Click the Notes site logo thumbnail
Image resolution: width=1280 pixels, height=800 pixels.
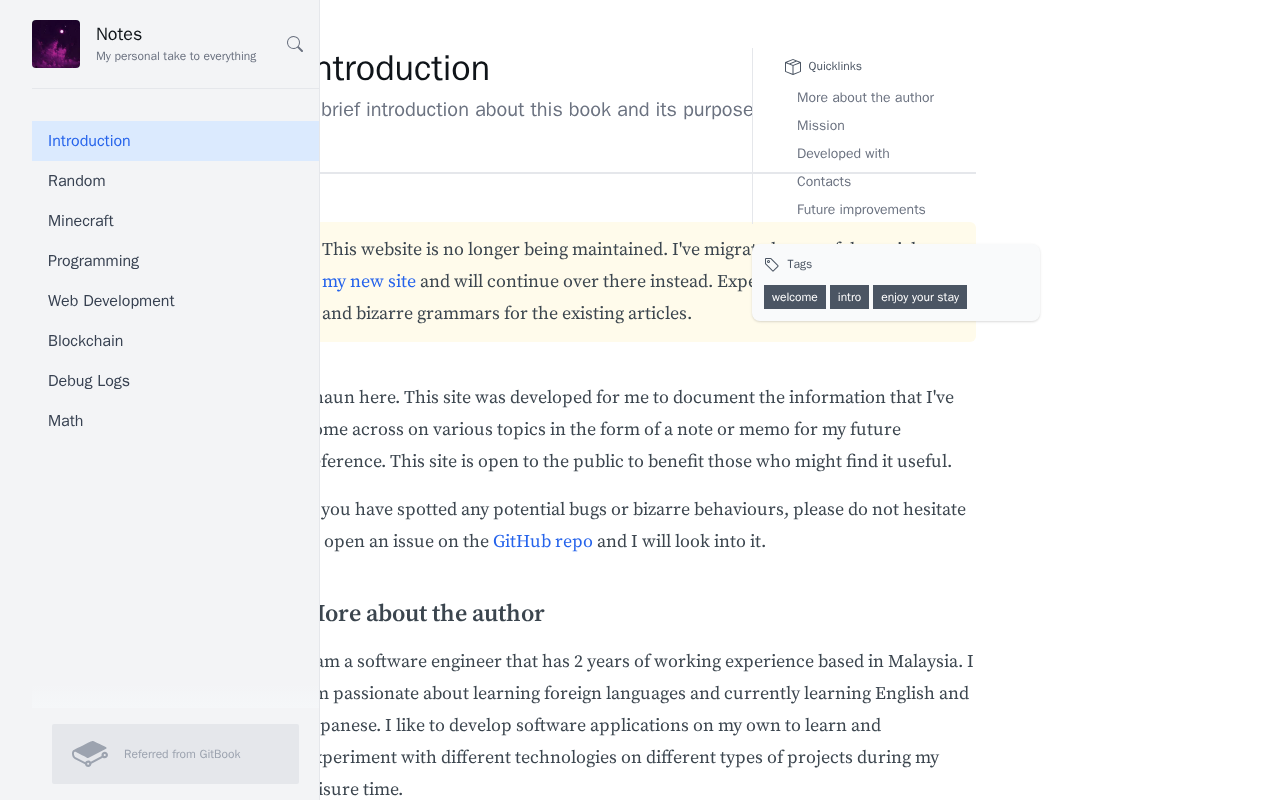(56, 44)
